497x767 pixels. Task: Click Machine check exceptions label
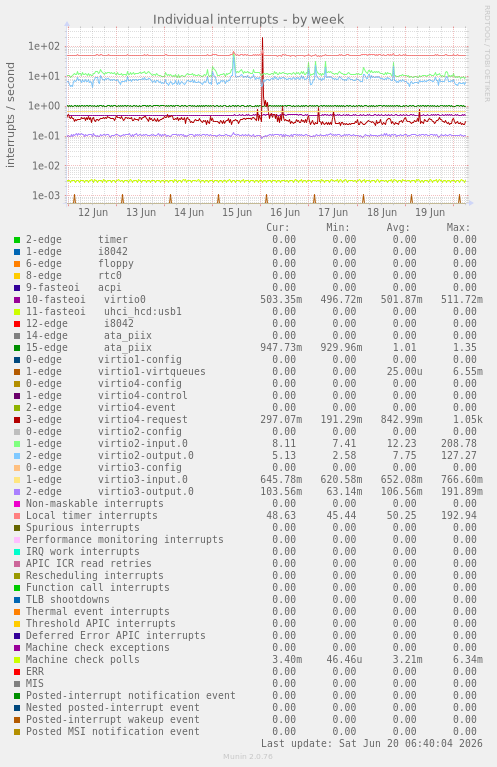coord(98,647)
